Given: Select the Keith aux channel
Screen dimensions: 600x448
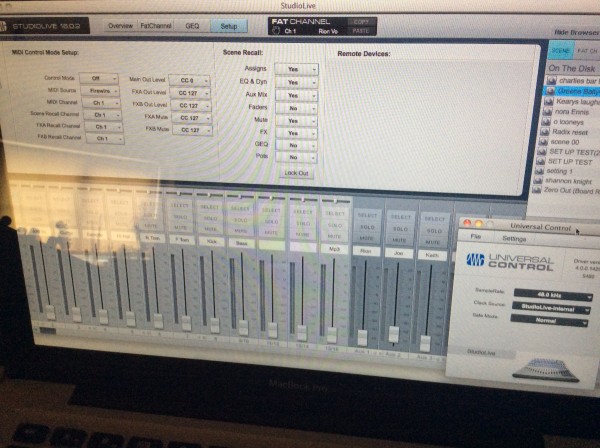Looking at the screenshot, I should point(434,219).
